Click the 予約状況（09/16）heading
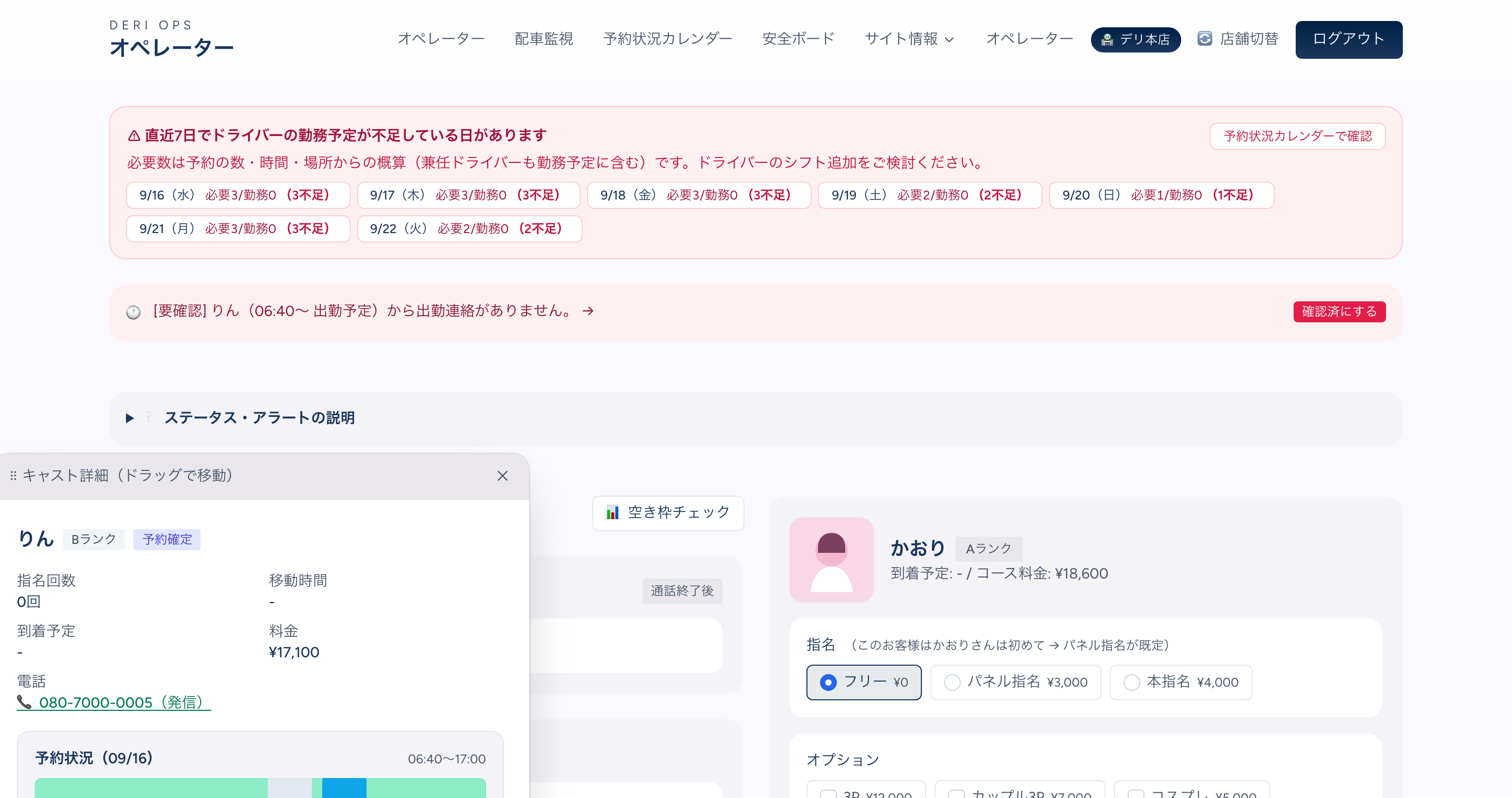Viewport: 1512px width, 798px height. pyautogui.click(x=94, y=758)
